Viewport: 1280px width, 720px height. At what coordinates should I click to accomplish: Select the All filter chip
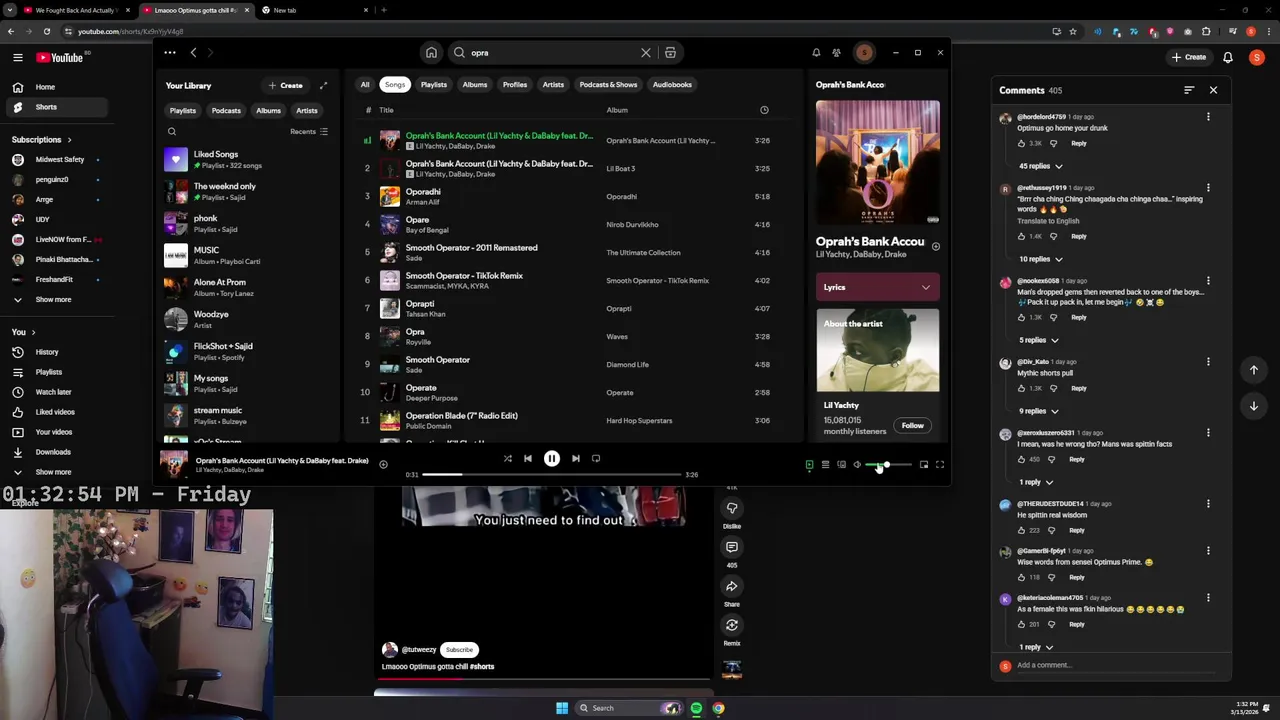point(365,85)
